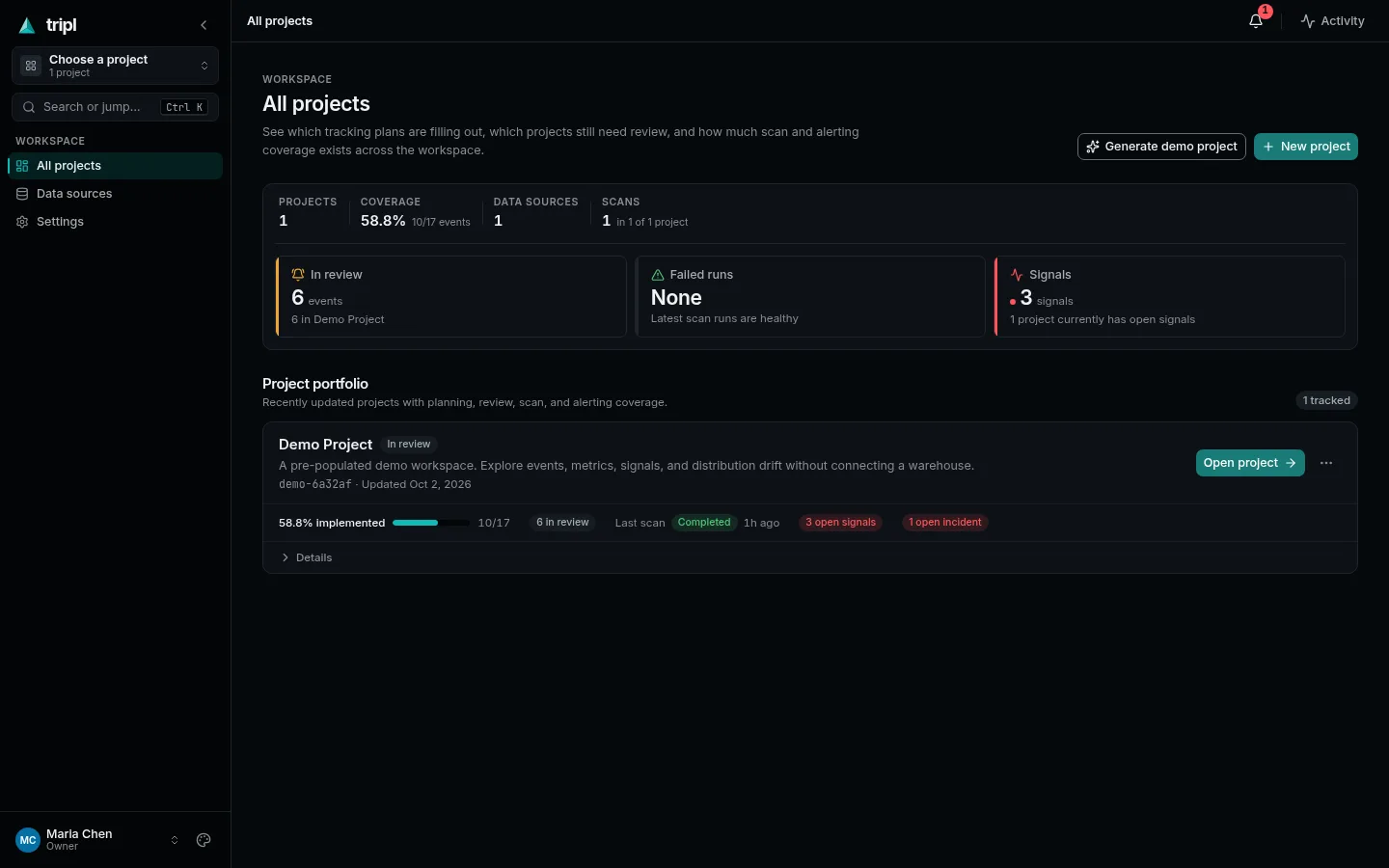Viewport: 1389px width, 868px height.
Task: Open the Signals summary card
Action: click(x=1170, y=296)
